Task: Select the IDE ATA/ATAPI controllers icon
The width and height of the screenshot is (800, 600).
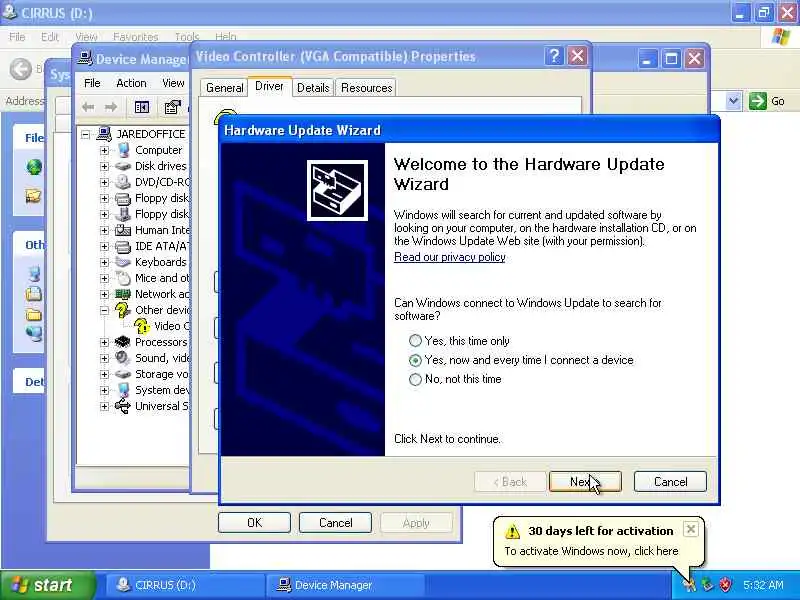Action: (123, 246)
